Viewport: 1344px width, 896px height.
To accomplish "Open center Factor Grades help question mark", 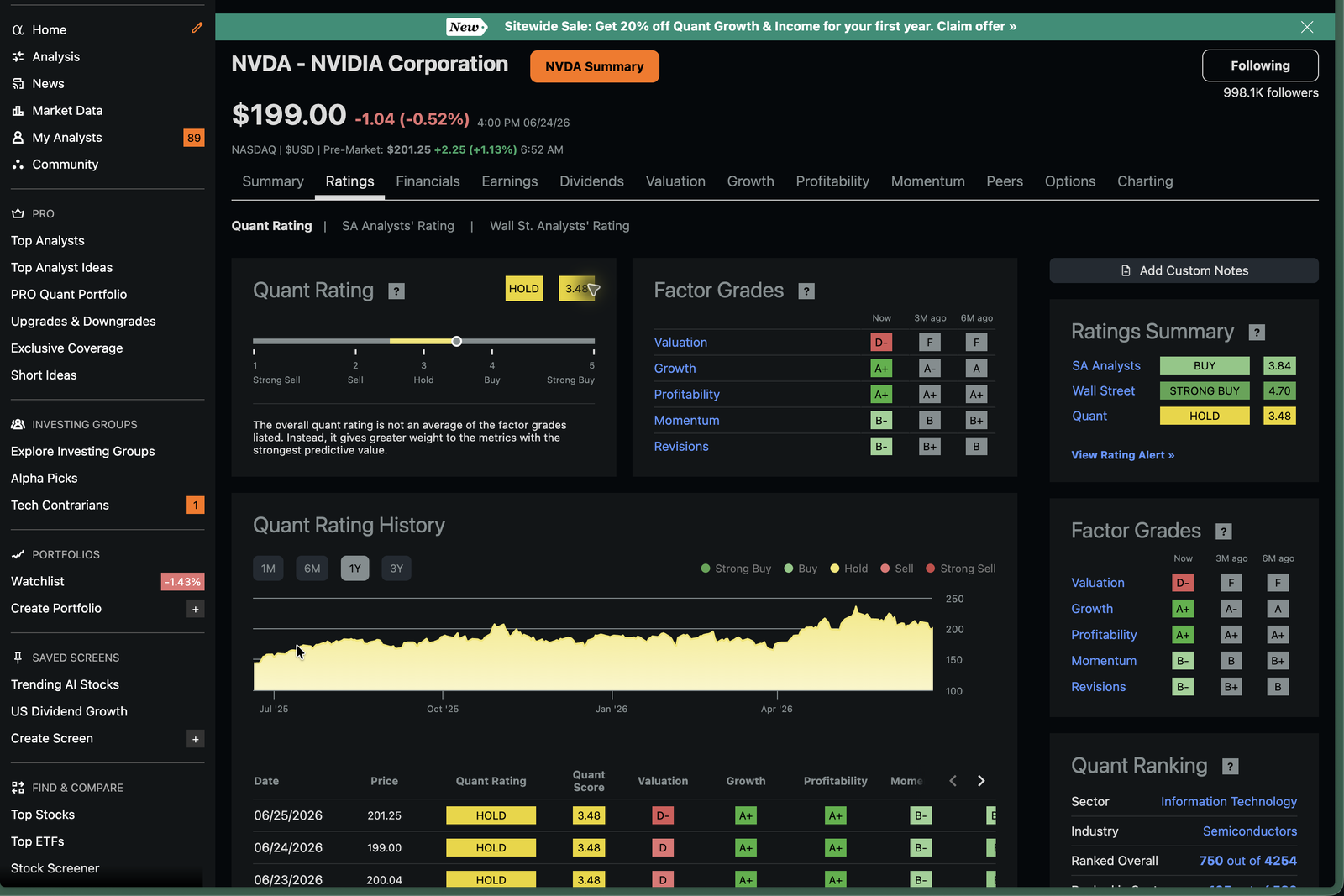I will point(806,291).
